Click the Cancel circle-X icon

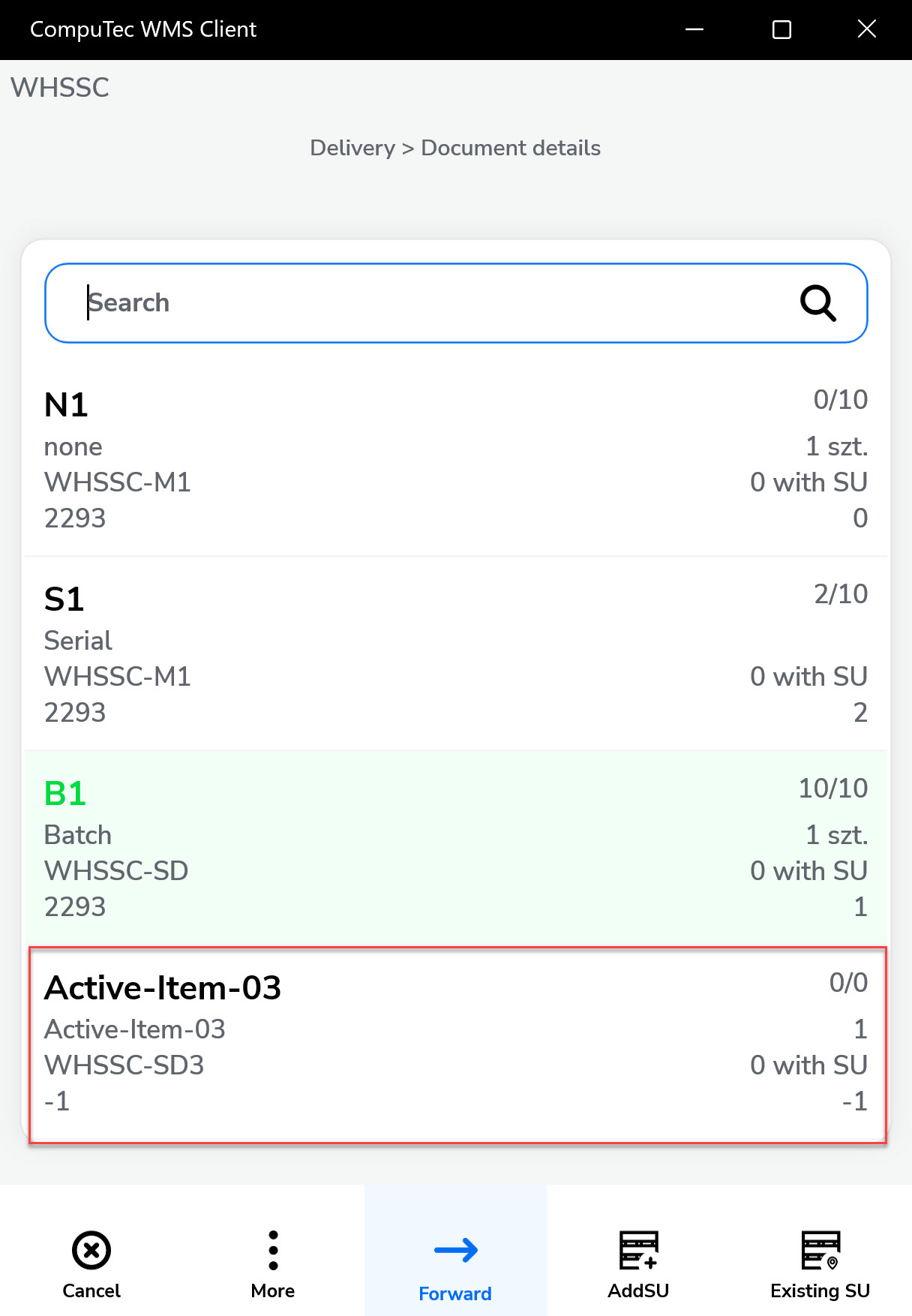pos(91,1250)
